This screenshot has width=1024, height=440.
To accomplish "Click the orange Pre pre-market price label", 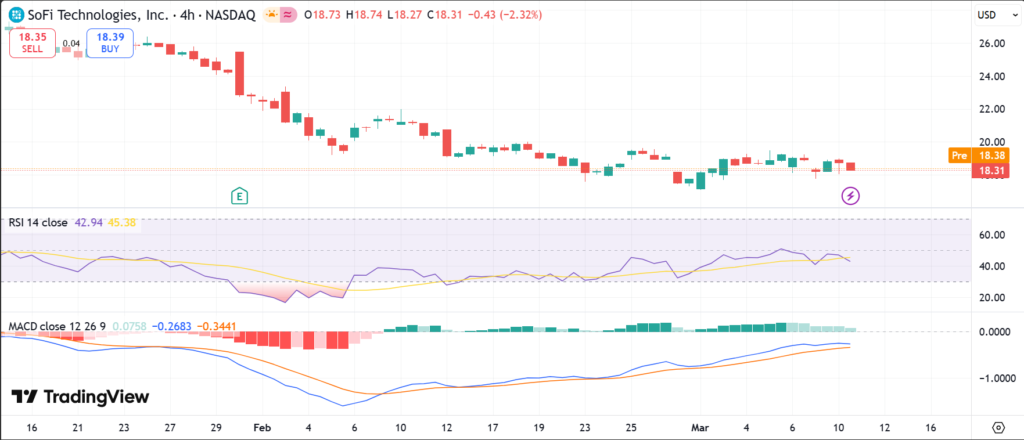I will click(977, 156).
